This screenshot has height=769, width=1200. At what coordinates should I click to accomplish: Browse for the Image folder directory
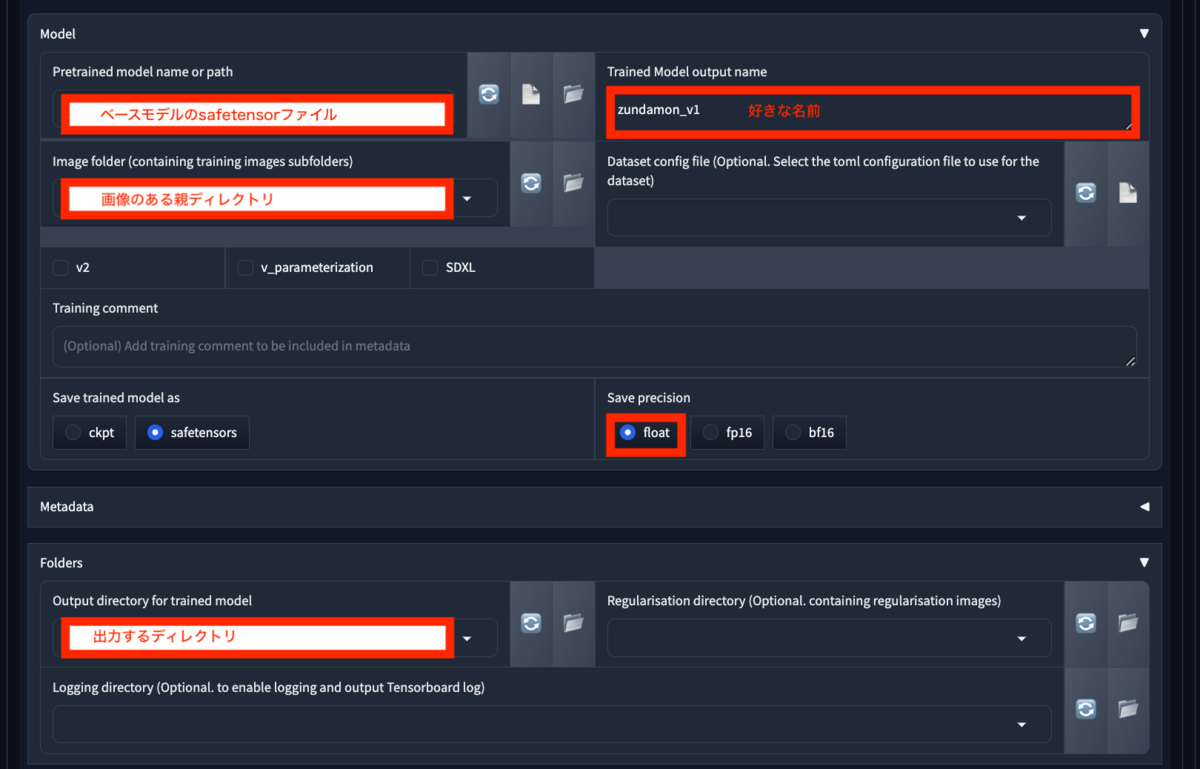[x=573, y=183]
